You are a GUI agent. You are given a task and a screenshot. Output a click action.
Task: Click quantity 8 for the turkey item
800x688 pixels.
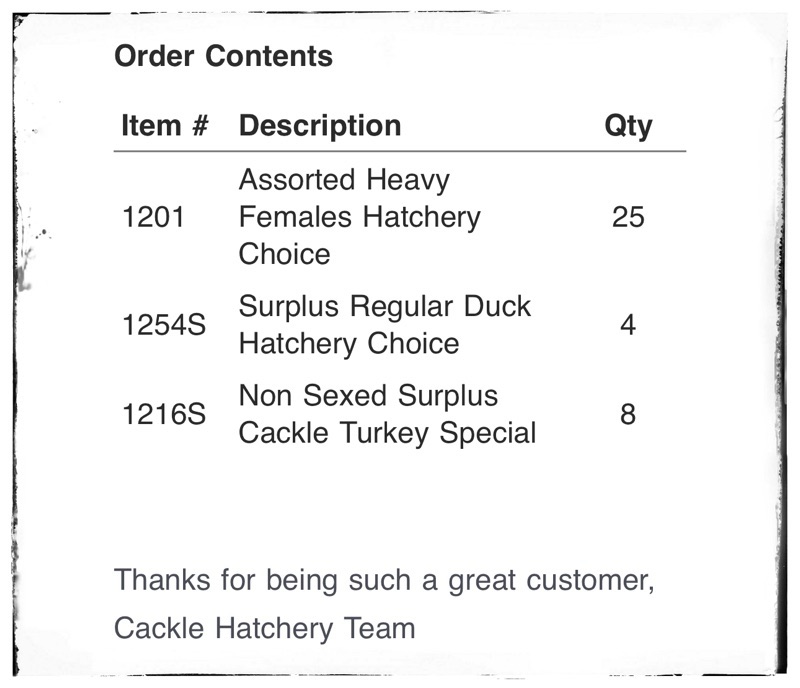[628, 415]
